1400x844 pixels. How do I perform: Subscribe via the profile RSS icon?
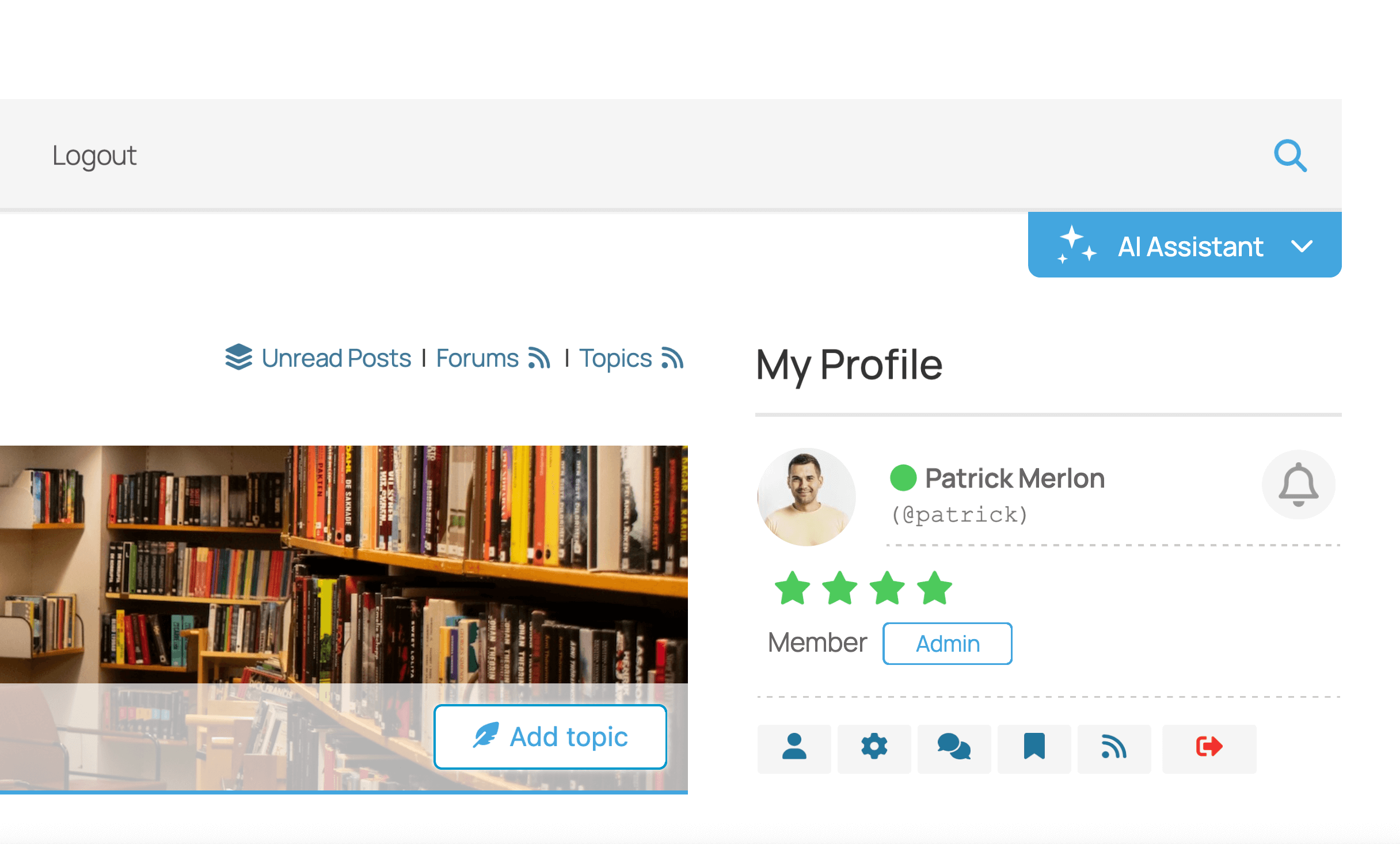(1114, 748)
